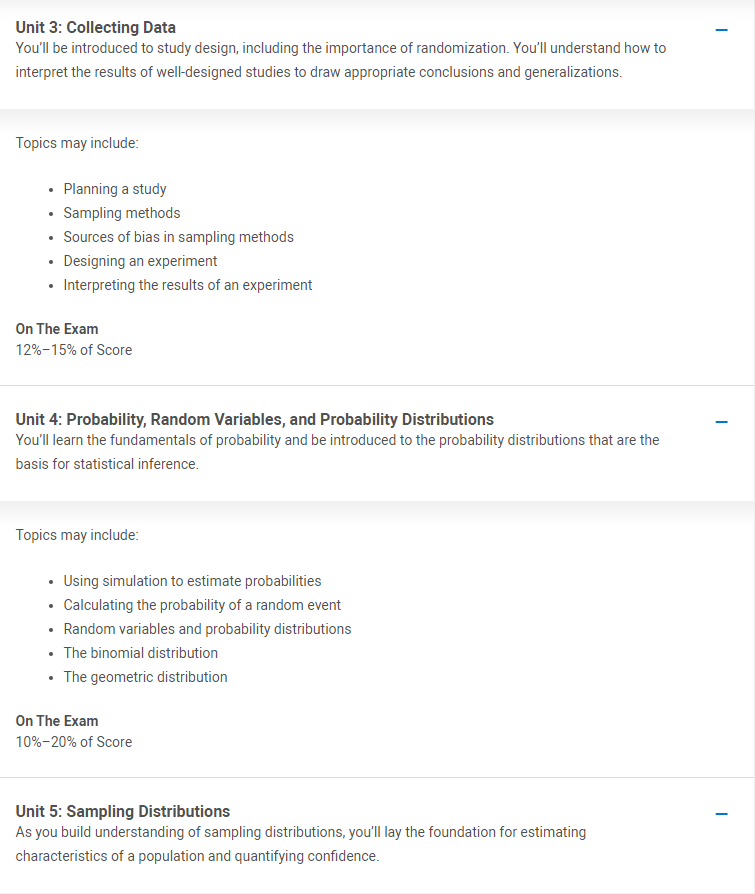Click the 12%–15% of Score text

pos(74,350)
